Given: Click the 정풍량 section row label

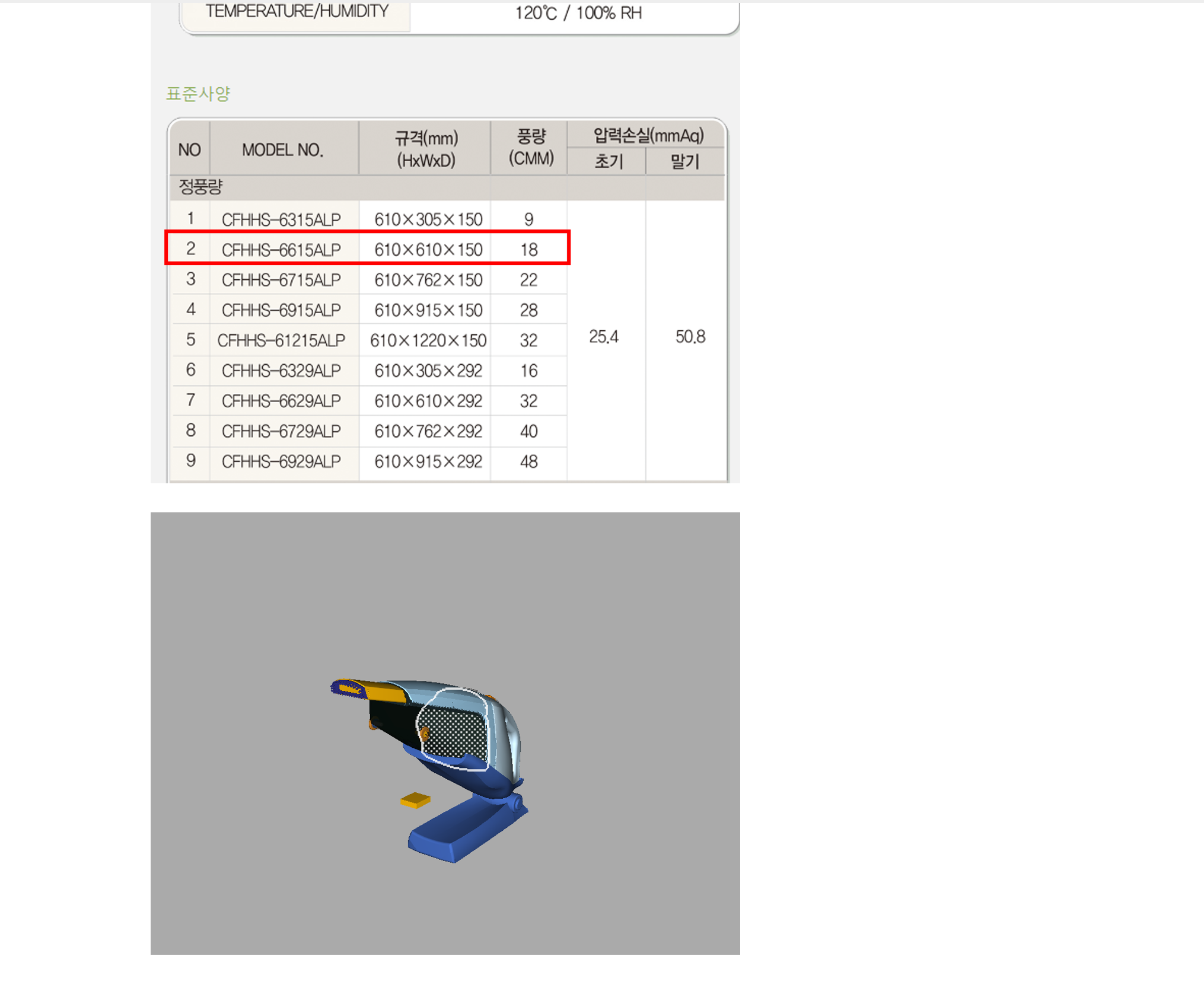Looking at the screenshot, I should coord(200,187).
